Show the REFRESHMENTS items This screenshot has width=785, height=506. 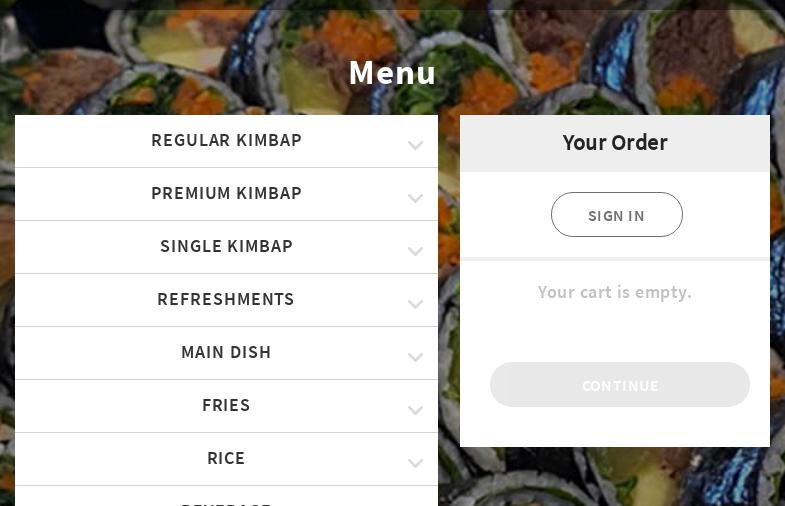coord(226,300)
